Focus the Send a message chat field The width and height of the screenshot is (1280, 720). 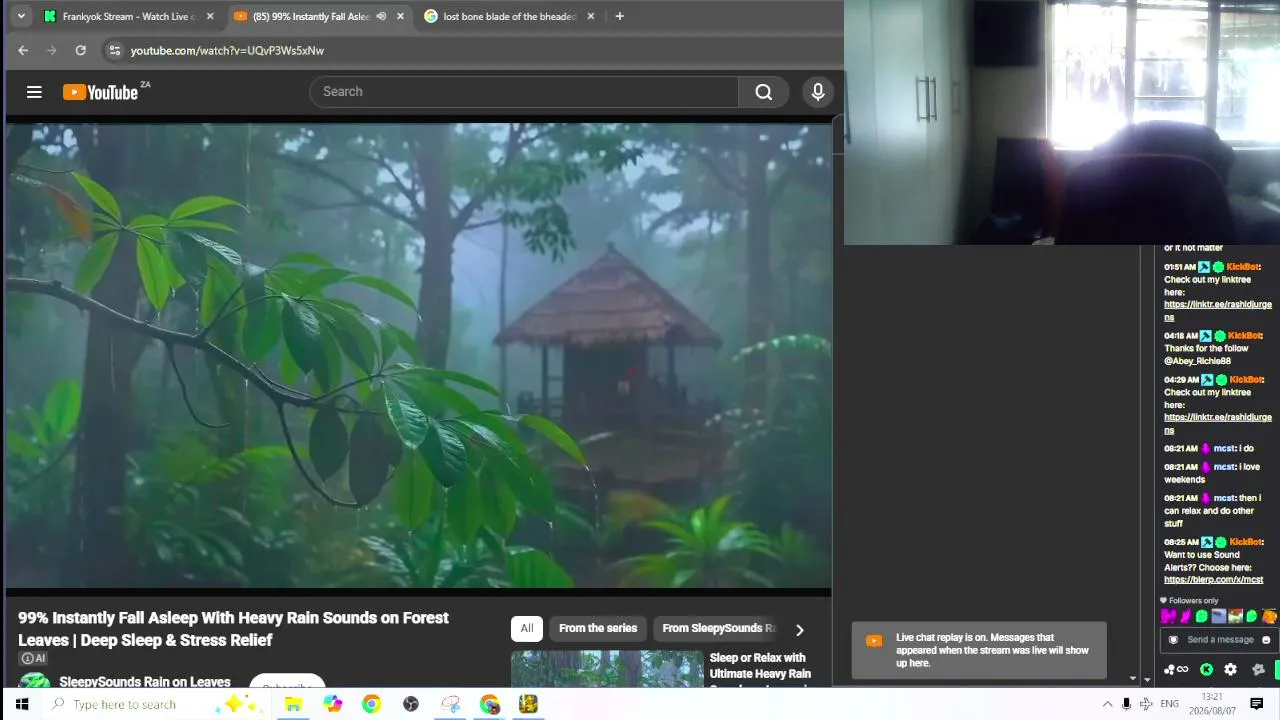coord(1220,640)
